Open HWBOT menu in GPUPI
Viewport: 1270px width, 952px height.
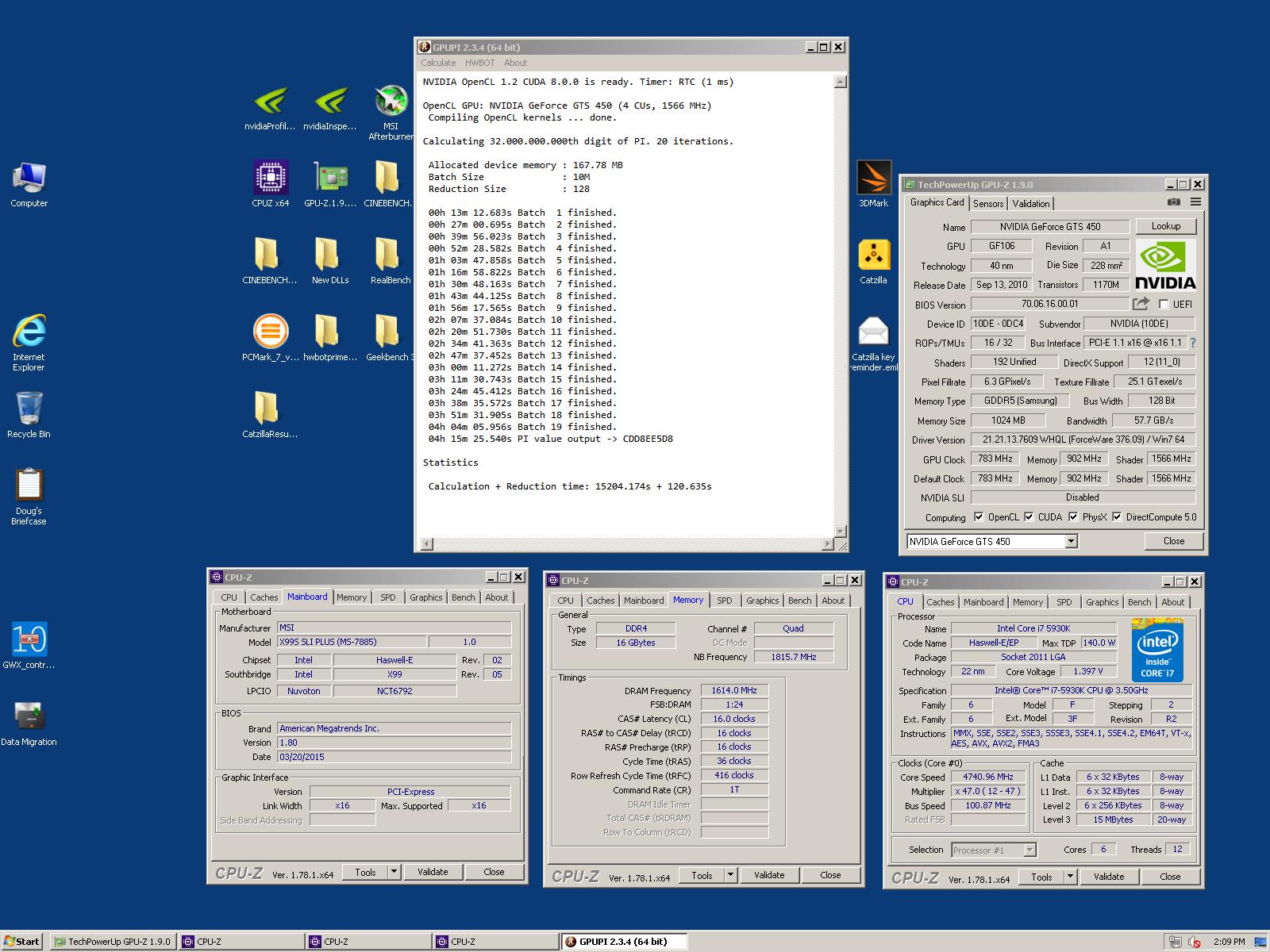(479, 63)
